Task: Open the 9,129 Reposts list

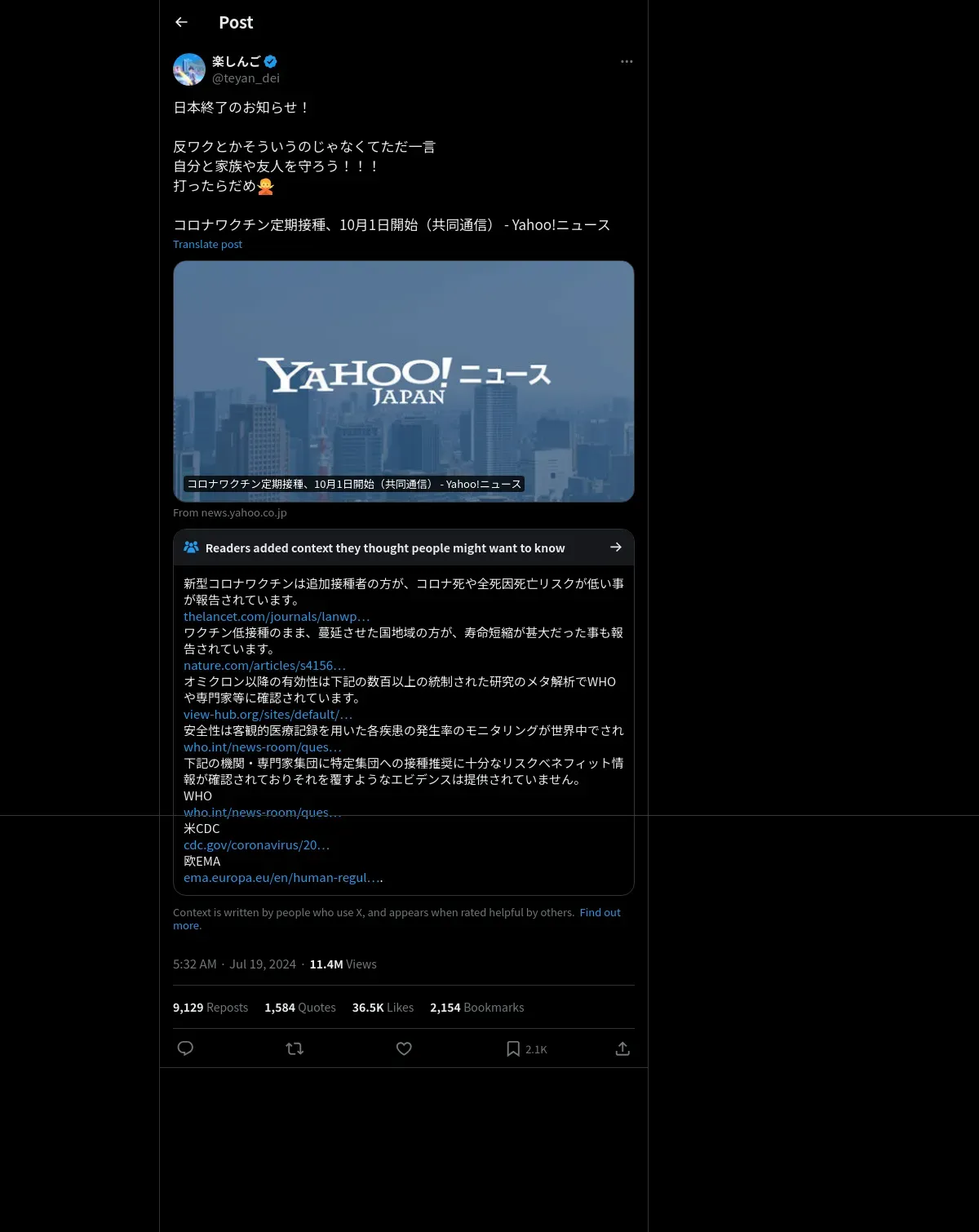Action: click(x=210, y=1008)
